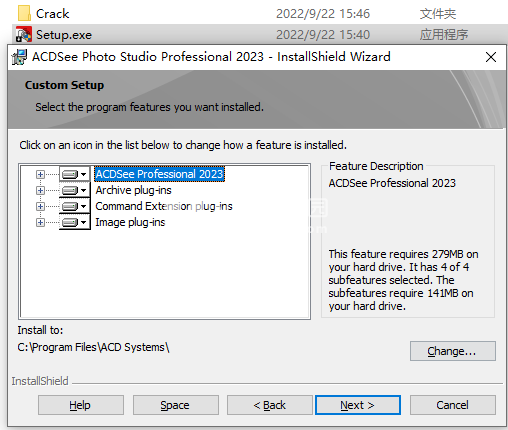The width and height of the screenshot is (508, 430).
Task: Expand the Command Extension plug-ins node
Action: [40, 206]
